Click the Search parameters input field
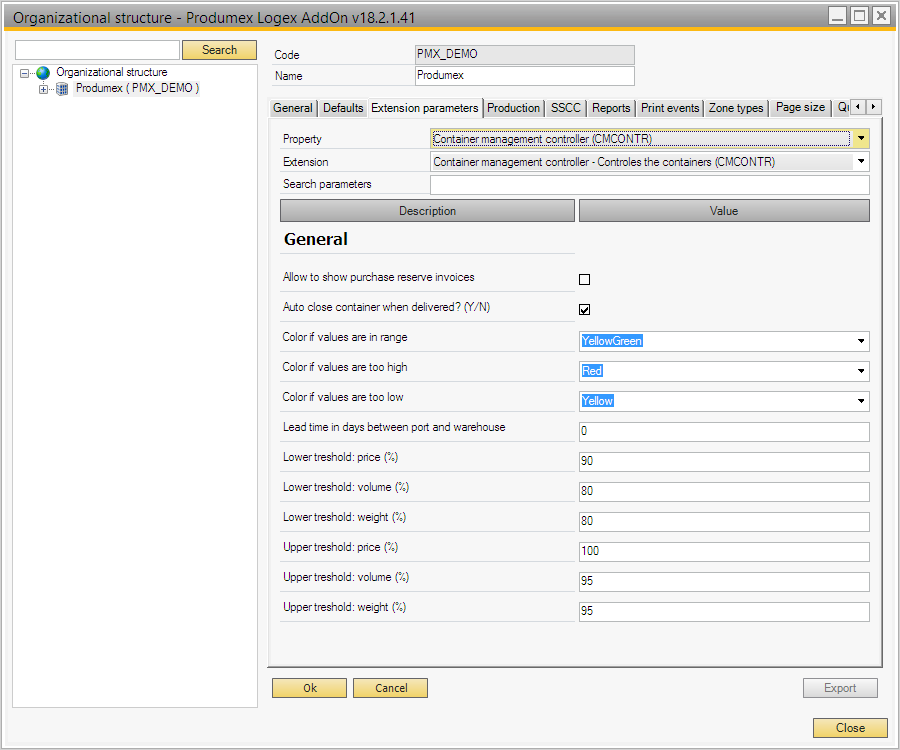Image resolution: width=900 pixels, height=750 pixels. 649,185
